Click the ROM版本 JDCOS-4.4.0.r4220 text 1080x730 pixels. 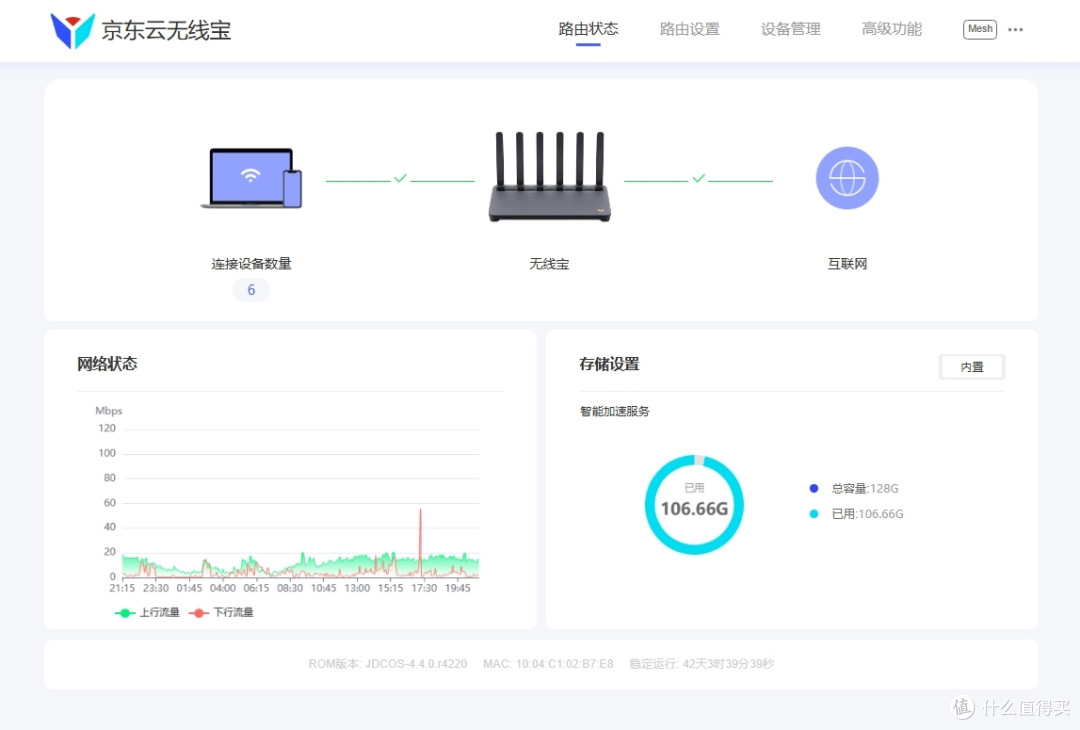[388, 664]
